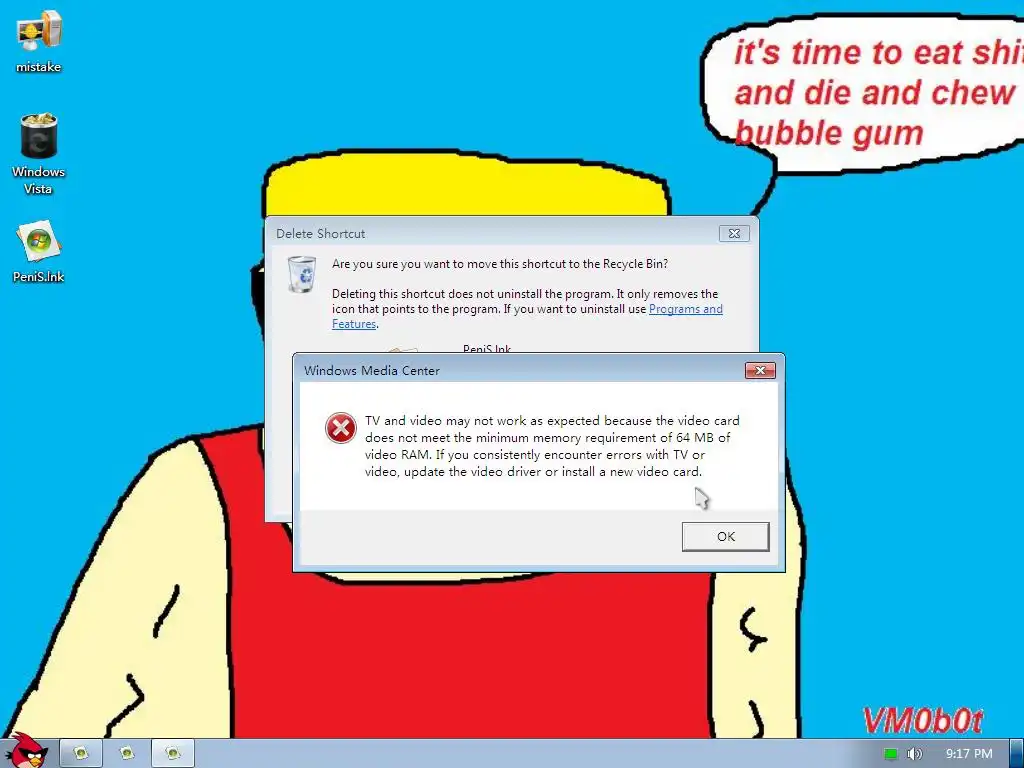The image size is (1024, 768).
Task: Open the Angry Birds start button
Action: point(25,750)
